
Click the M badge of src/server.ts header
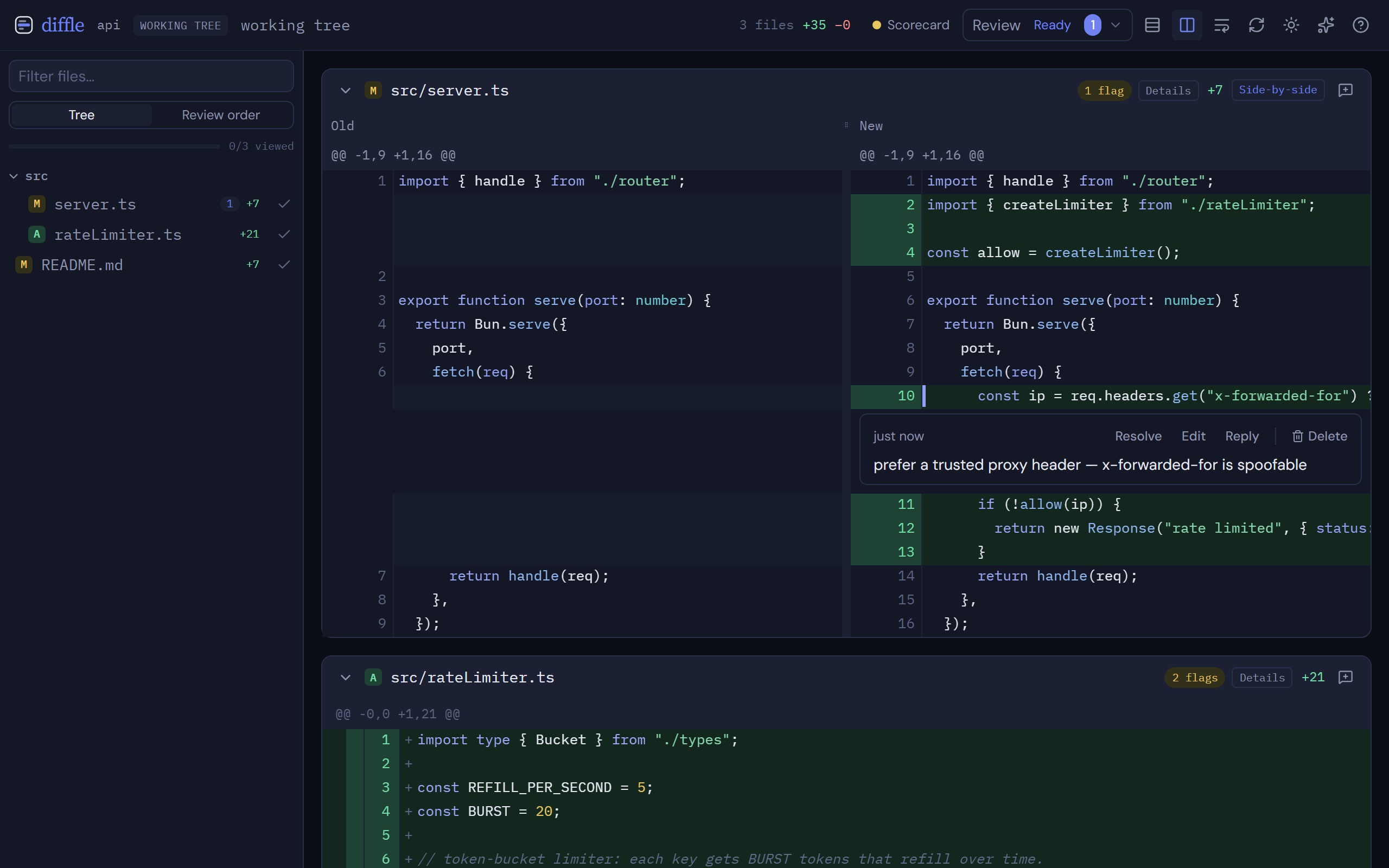click(373, 90)
